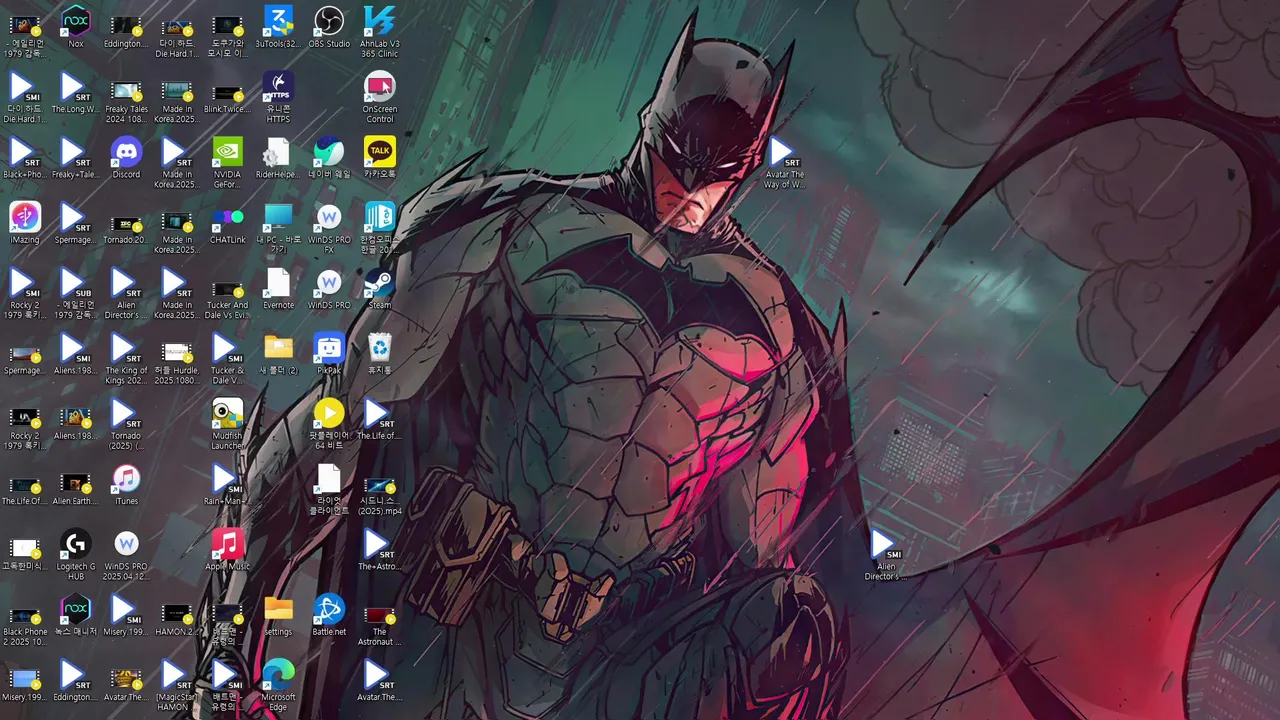Select the NVIDIA GeForce shortcut

tap(227, 162)
